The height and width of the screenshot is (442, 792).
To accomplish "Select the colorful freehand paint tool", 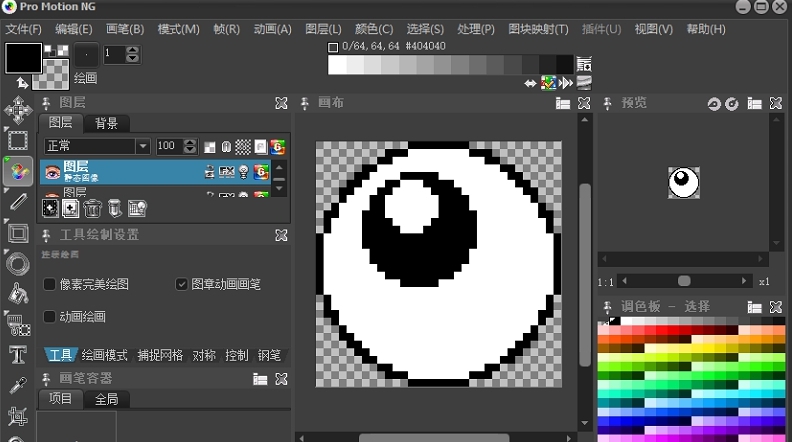I will pos(18,172).
